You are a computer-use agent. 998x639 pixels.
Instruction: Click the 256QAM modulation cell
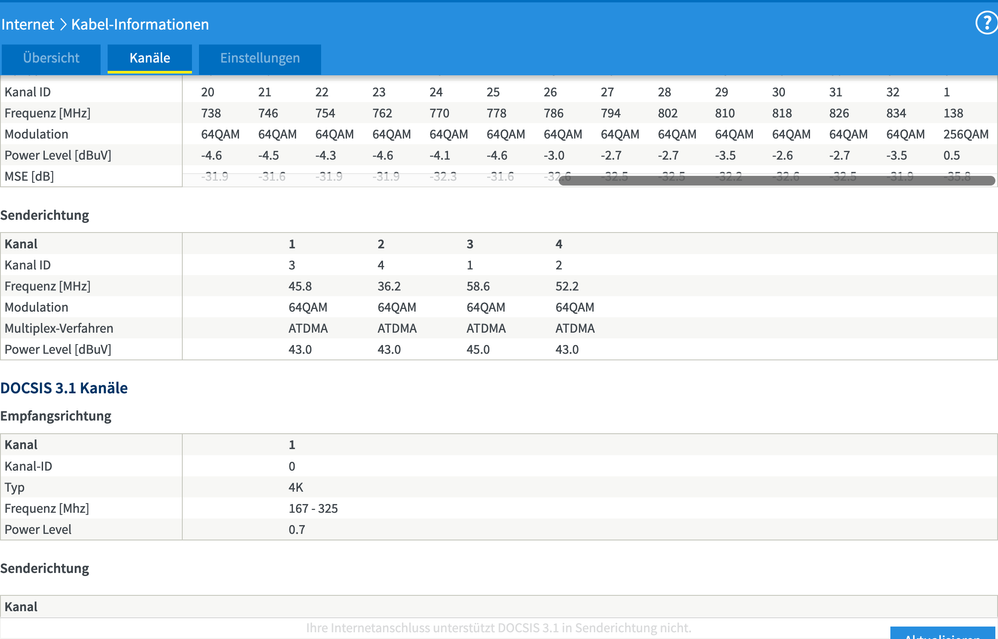click(966, 133)
